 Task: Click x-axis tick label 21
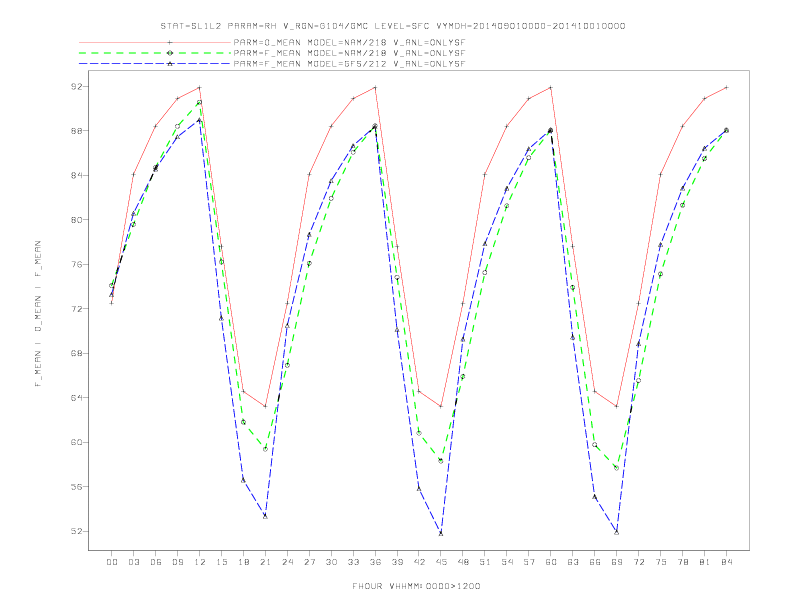coord(265,562)
